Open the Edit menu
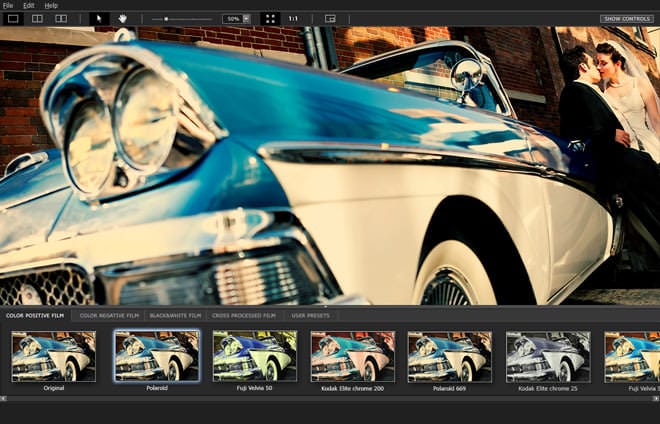This screenshot has height=424, width=660. point(28,5)
